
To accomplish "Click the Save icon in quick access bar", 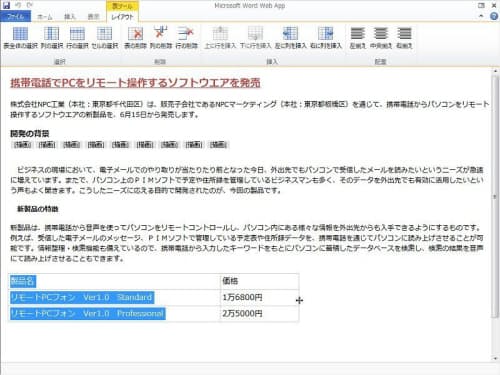I will click(6, 5).
